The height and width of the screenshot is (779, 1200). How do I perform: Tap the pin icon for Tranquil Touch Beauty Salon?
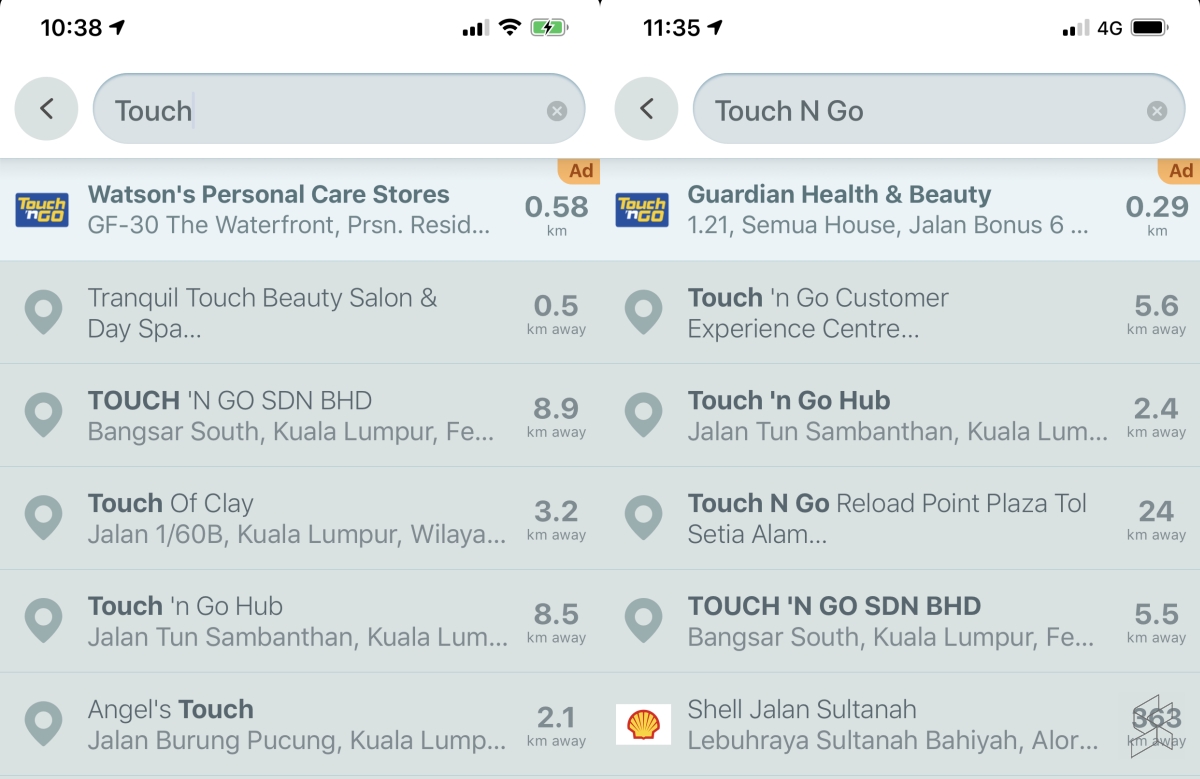coord(43,313)
